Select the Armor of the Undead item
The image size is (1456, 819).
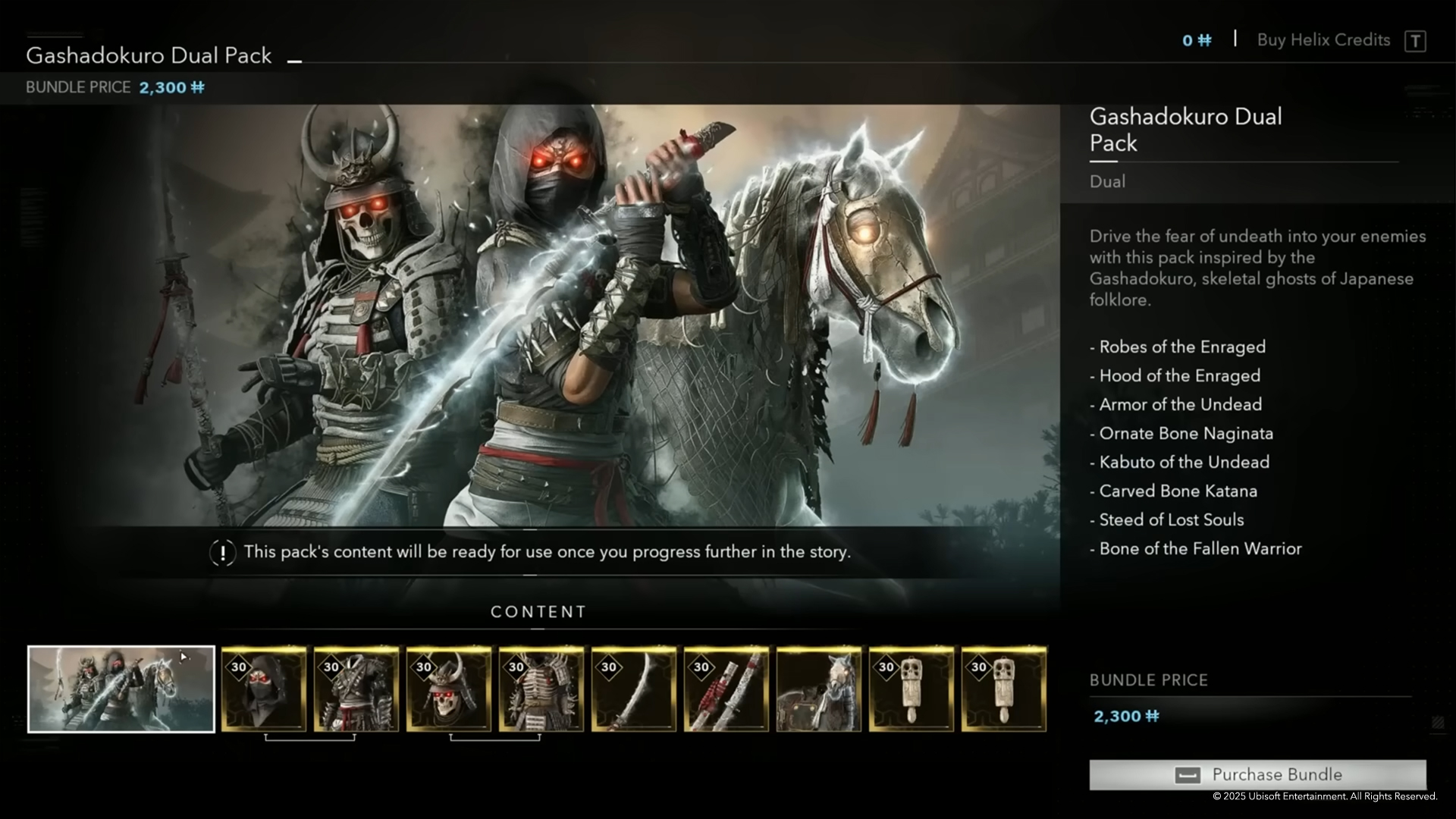coord(541,689)
